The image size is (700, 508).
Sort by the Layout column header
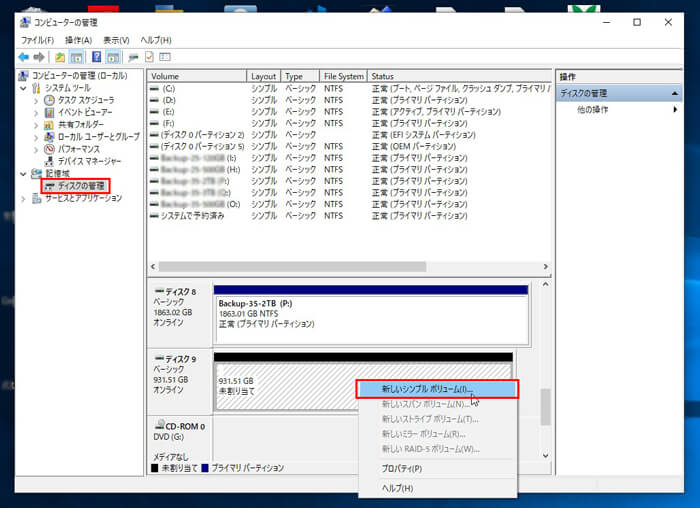(x=263, y=76)
